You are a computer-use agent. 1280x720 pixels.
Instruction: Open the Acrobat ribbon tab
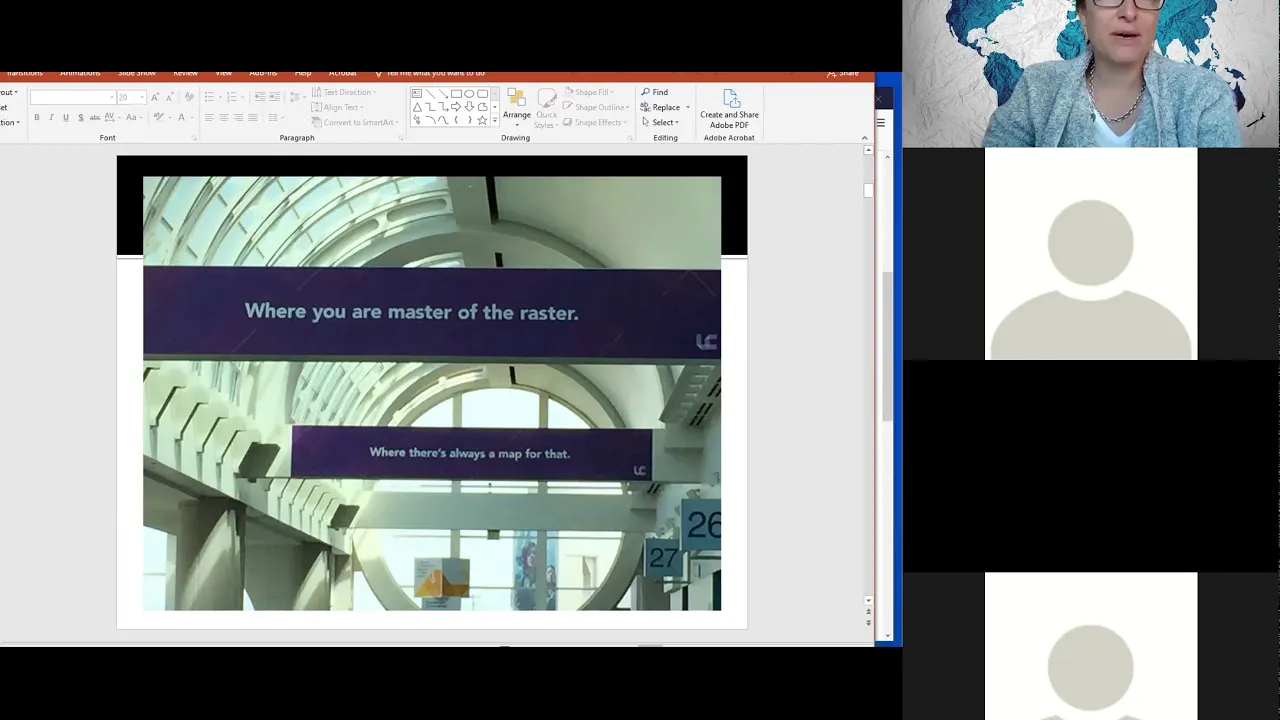coord(343,73)
